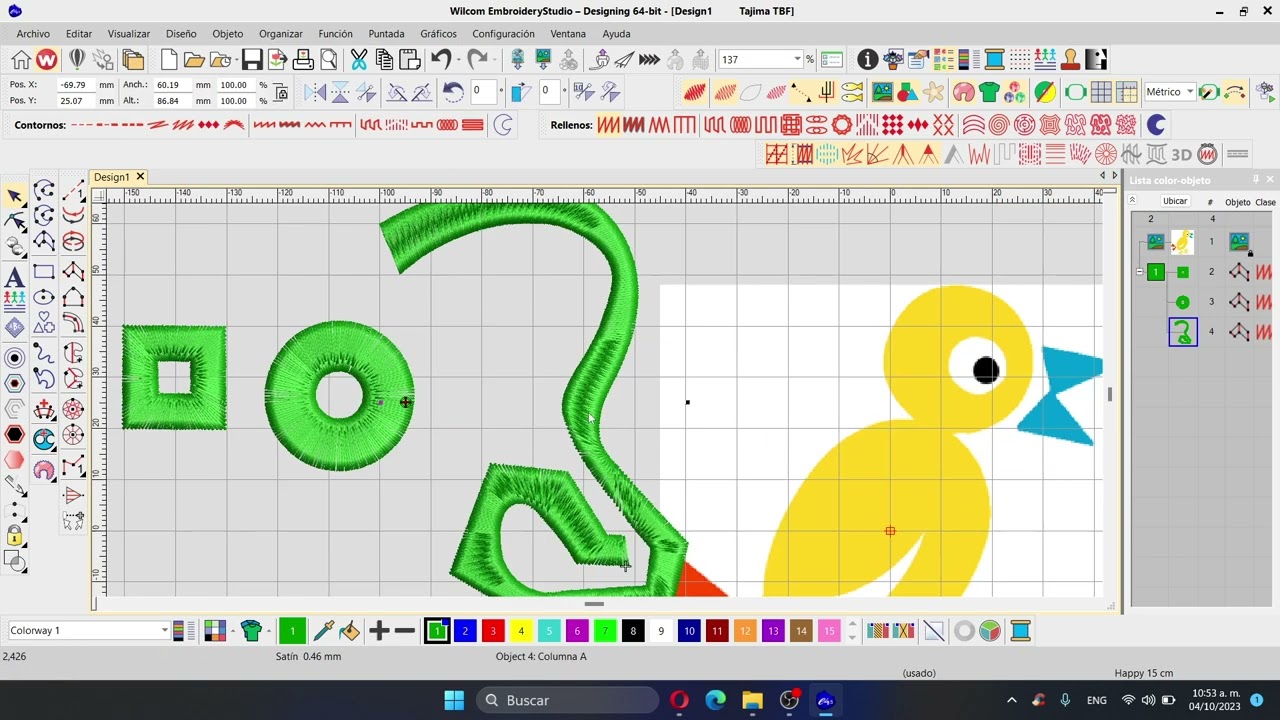The height and width of the screenshot is (720, 1280).
Task: Select palette color 2 blue swatch
Action: (465, 631)
